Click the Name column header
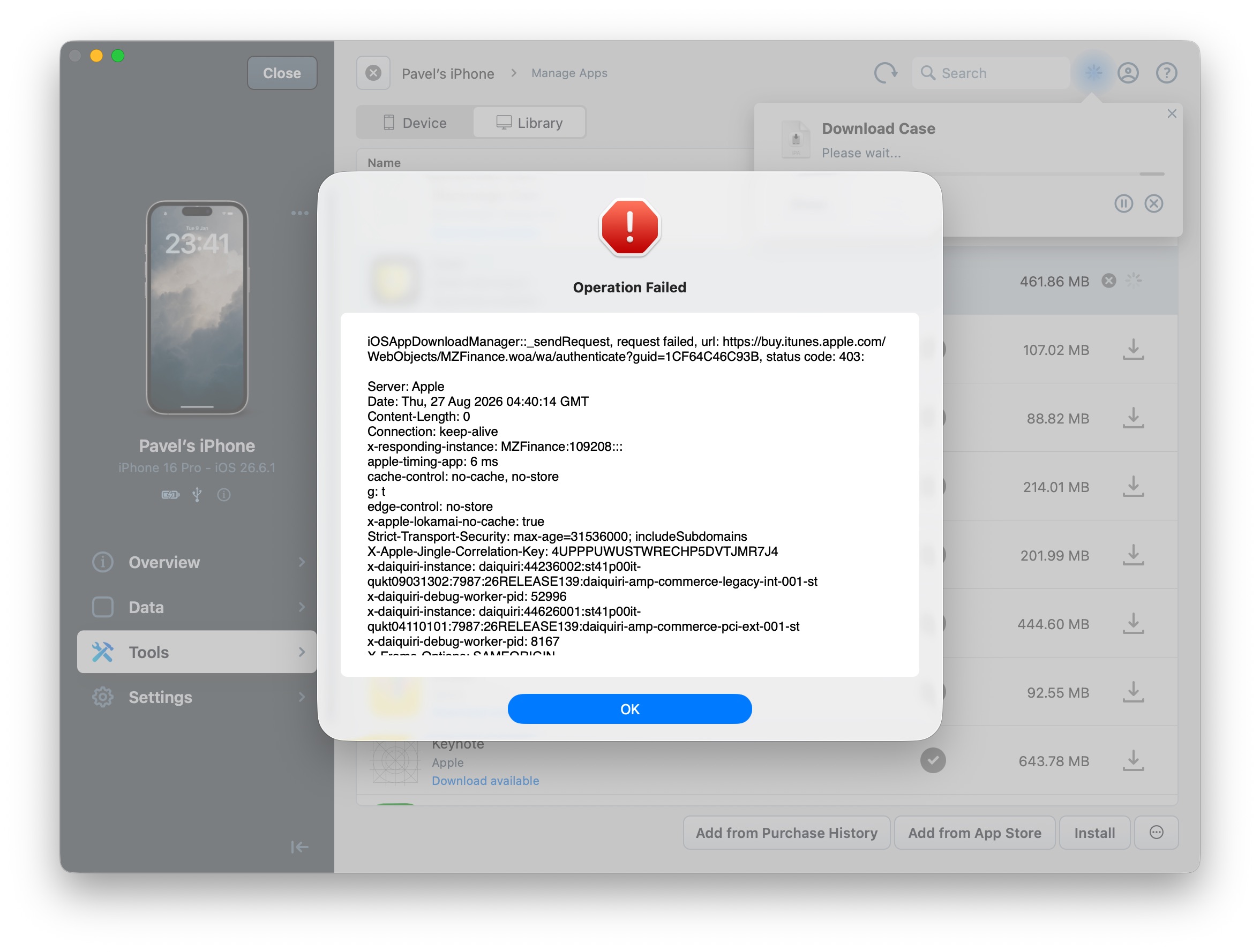Screen dimensions: 1260x952 pyautogui.click(x=384, y=163)
